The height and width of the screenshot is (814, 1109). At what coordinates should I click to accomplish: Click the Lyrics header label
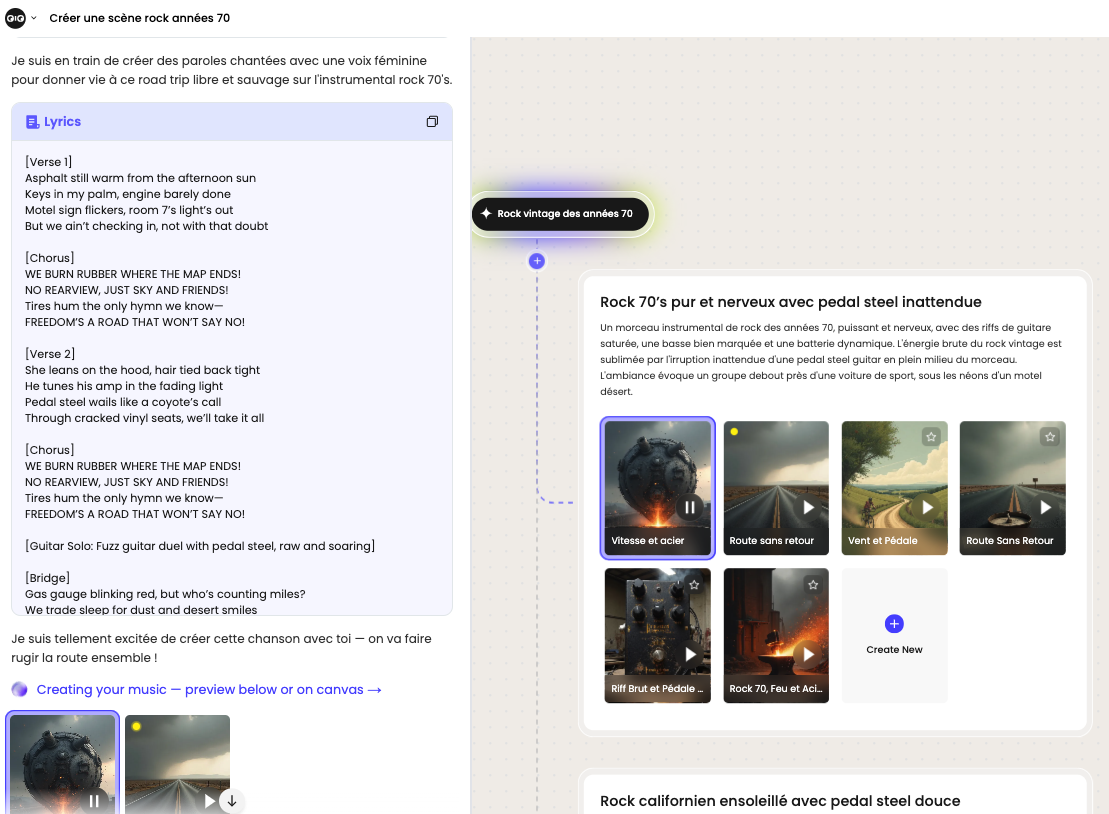coord(62,122)
